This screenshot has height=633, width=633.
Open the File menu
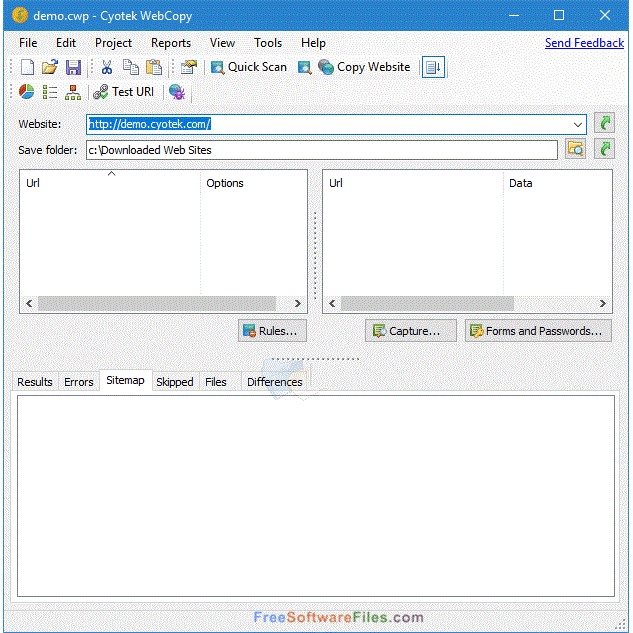(x=28, y=43)
